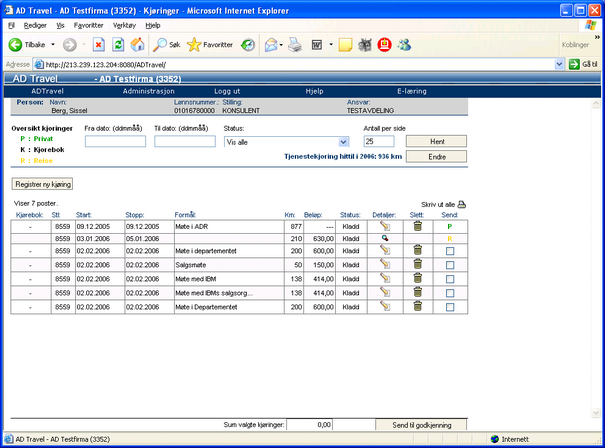
Task: Delete the Salgsmøte trip with the trash icon
Action: 418,267
